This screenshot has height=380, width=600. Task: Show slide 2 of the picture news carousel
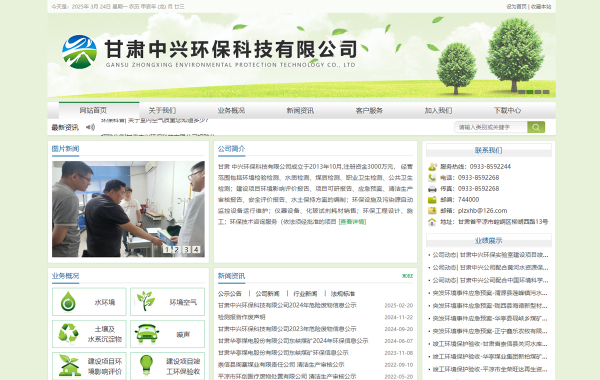pyautogui.click(x=177, y=250)
